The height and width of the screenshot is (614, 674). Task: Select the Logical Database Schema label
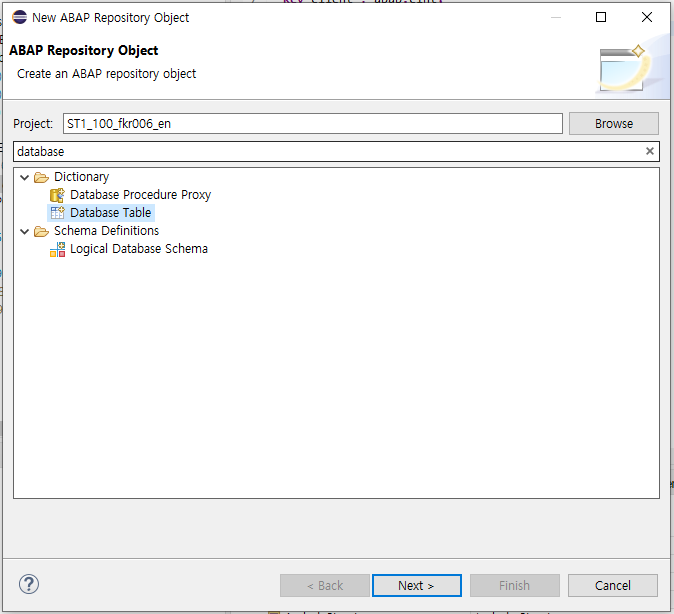[x=139, y=249]
